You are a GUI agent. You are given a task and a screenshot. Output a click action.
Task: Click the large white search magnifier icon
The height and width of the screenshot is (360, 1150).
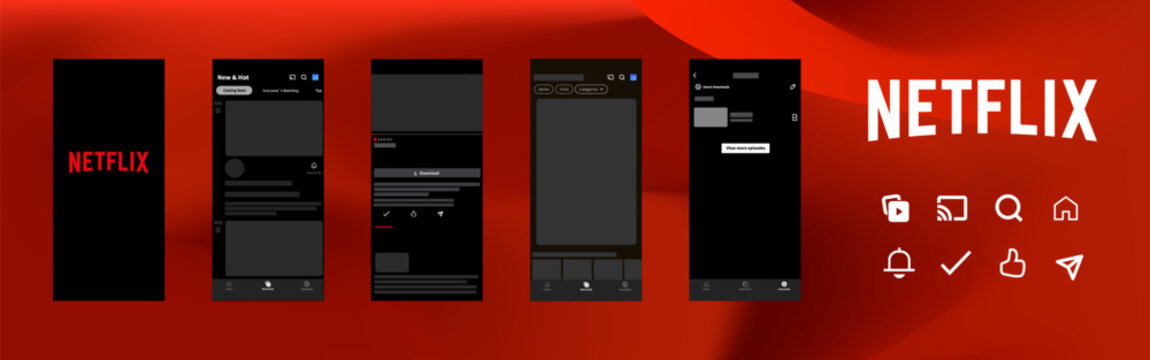(1008, 208)
